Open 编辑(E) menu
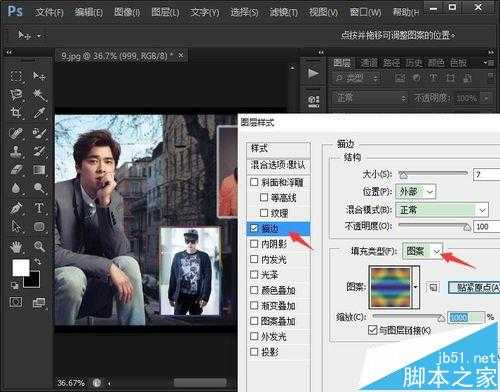 (x=89, y=12)
